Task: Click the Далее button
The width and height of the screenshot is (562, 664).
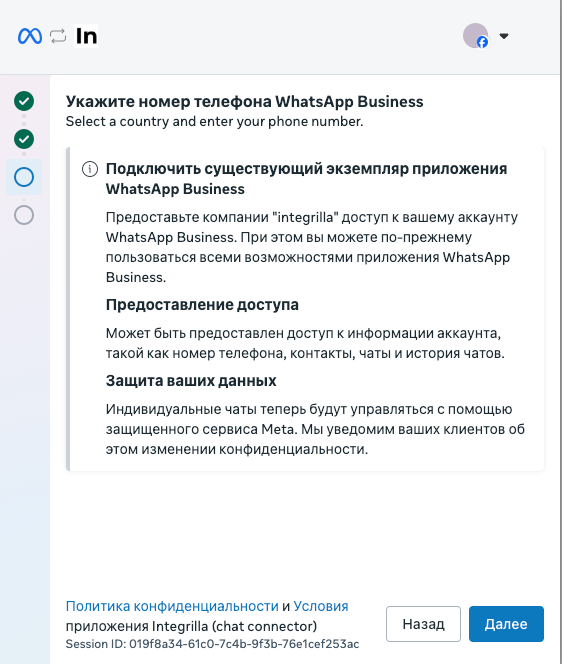Action: 506,624
